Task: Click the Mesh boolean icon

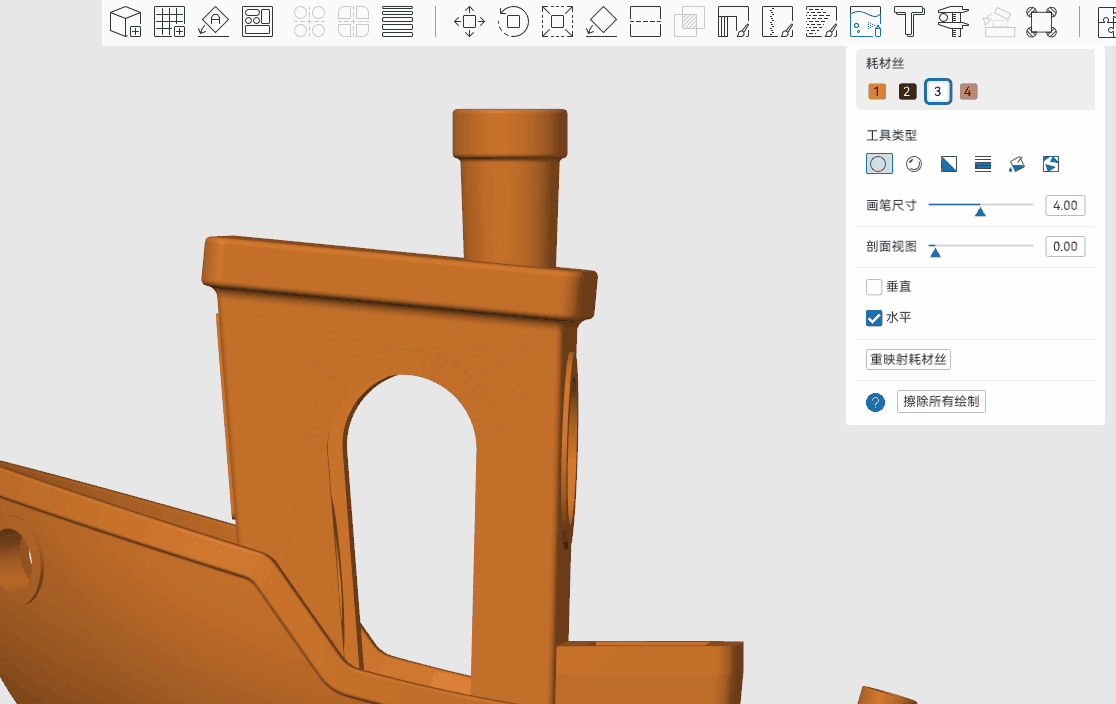Action: coord(689,21)
